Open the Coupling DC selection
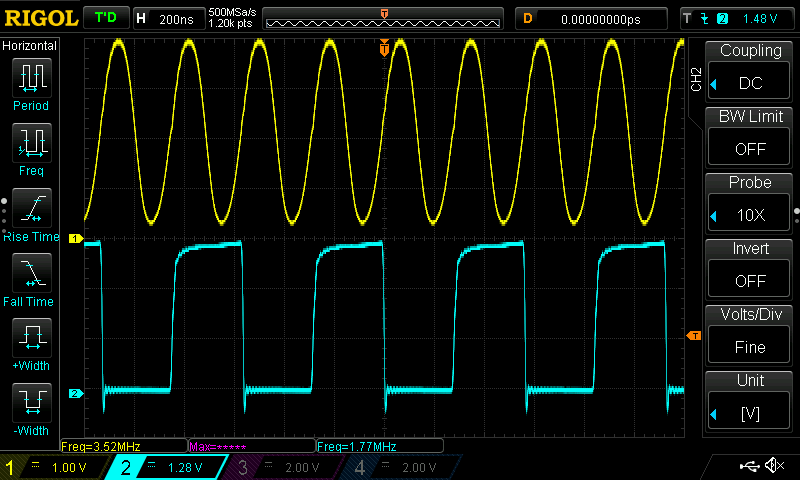This screenshot has width=800, height=480. click(x=749, y=83)
